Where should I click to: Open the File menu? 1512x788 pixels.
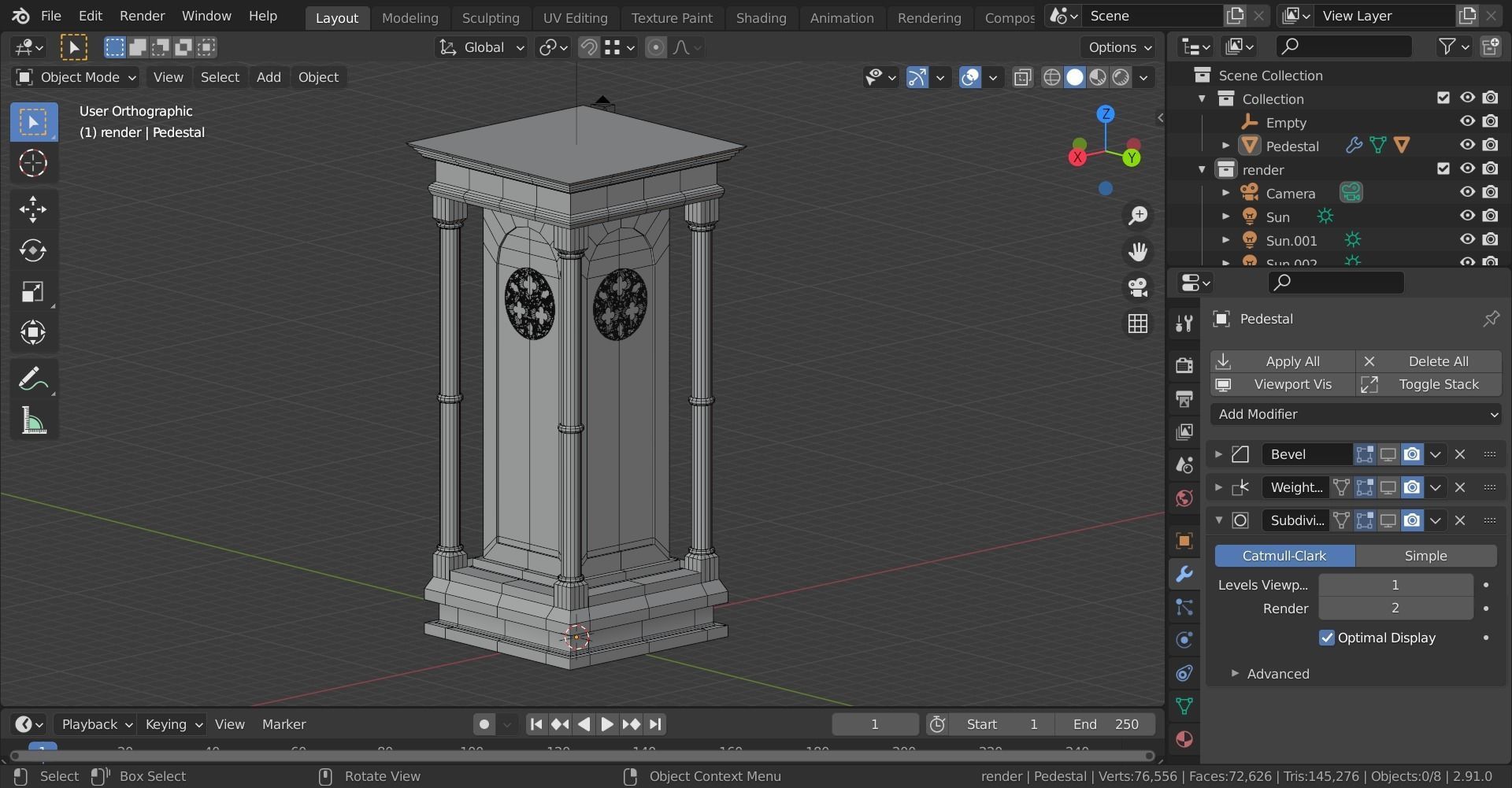[x=50, y=16]
